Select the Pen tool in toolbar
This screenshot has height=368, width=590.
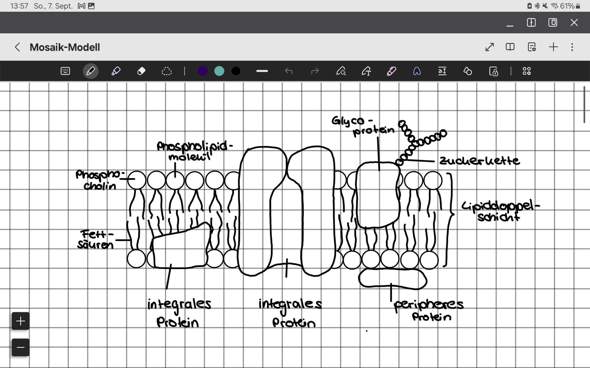pyautogui.click(x=90, y=71)
